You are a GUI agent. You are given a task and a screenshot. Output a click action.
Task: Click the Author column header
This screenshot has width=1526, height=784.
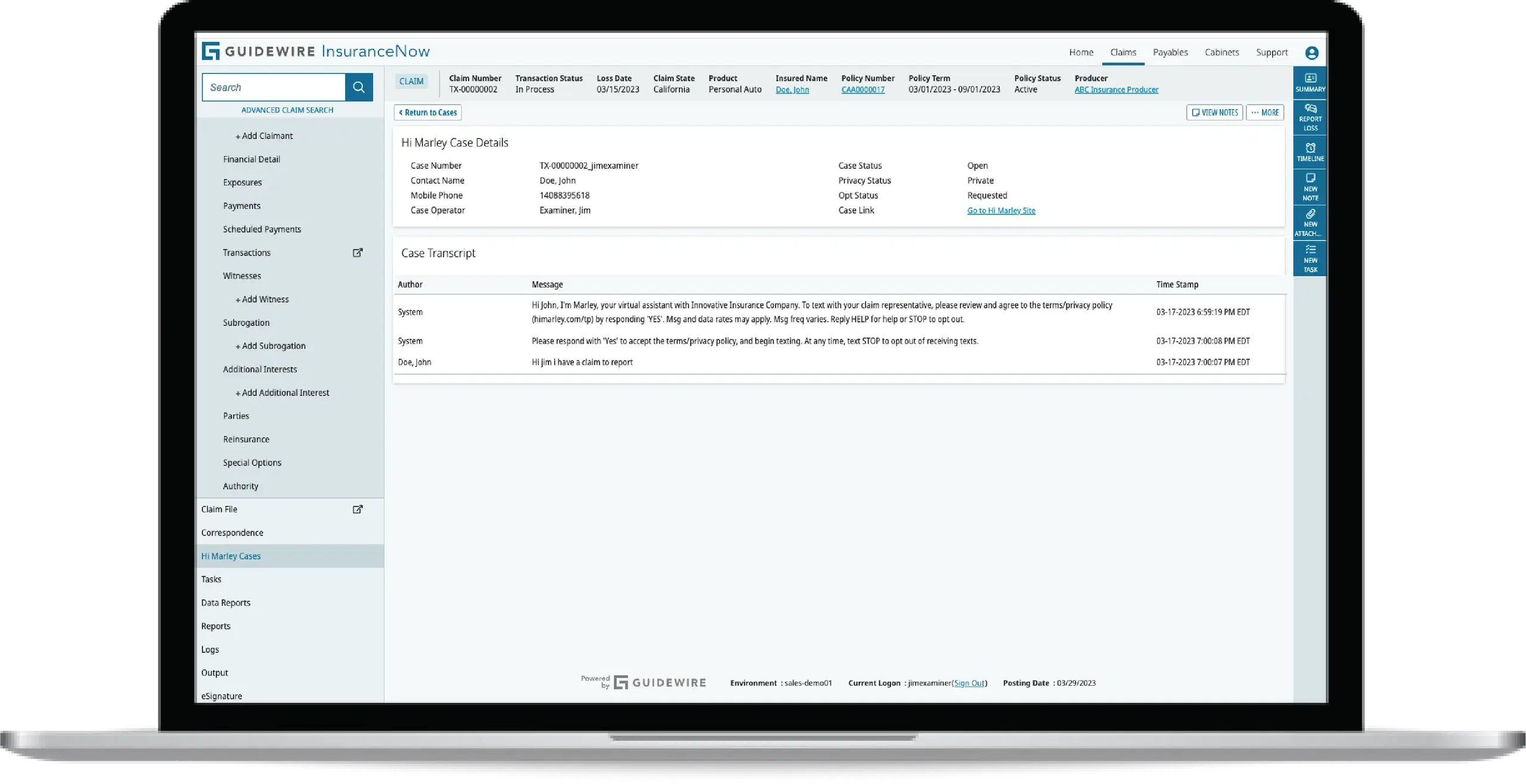(x=410, y=285)
